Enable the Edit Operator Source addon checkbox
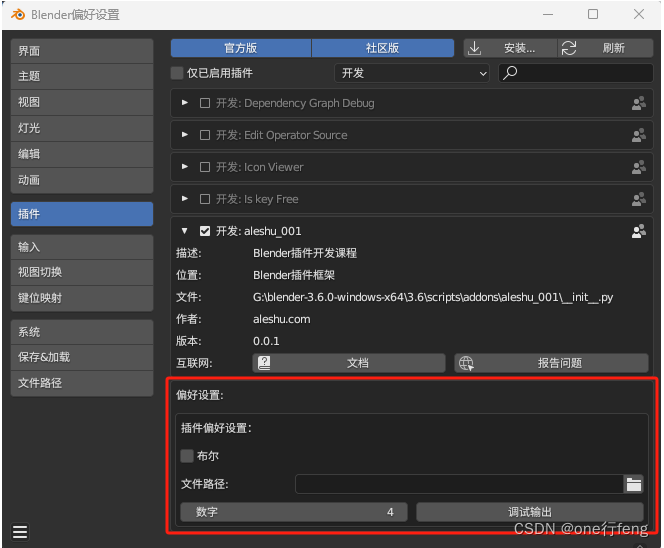 click(205, 136)
